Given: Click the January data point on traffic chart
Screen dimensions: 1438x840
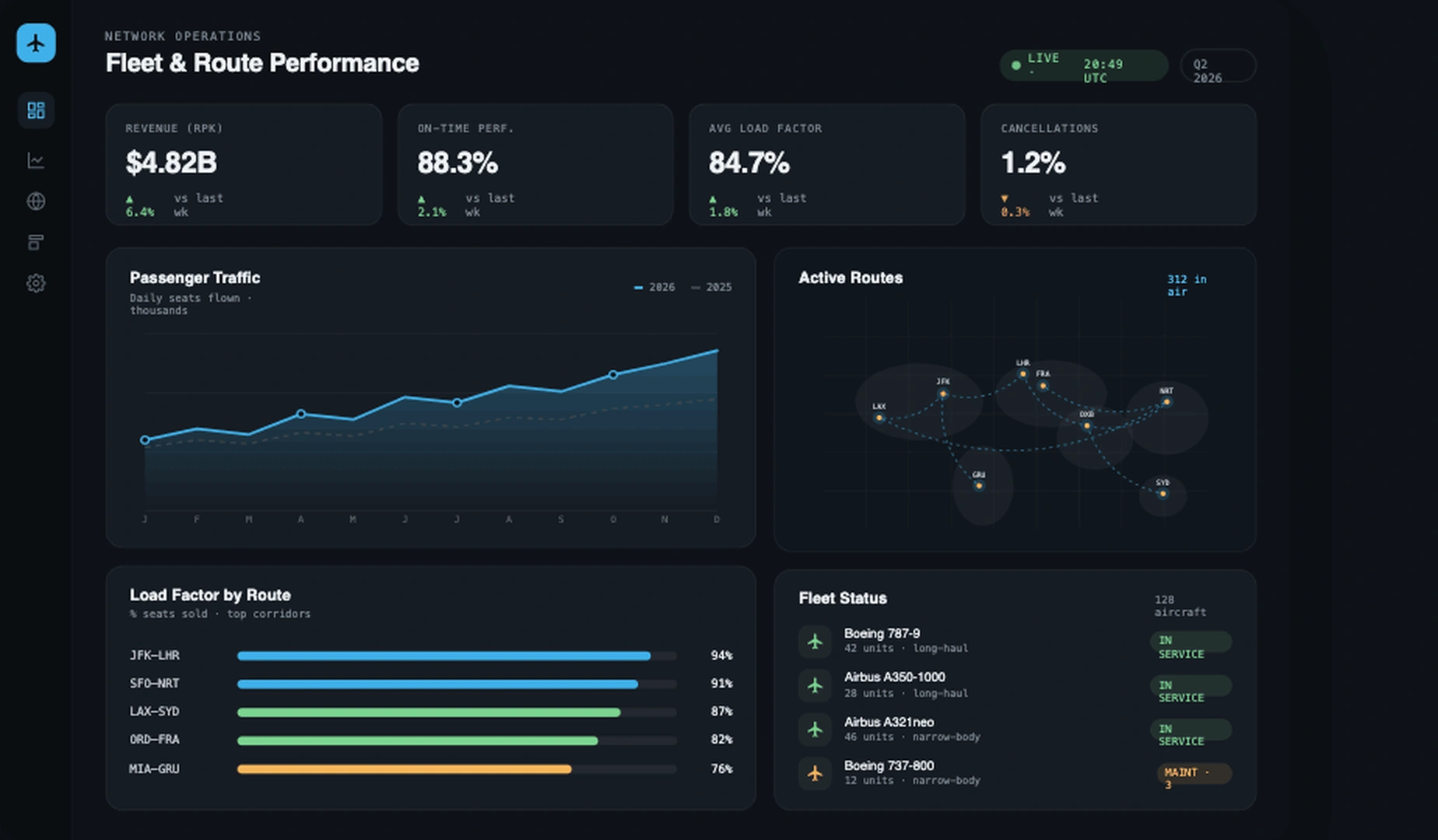Looking at the screenshot, I should tap(145, 440).
